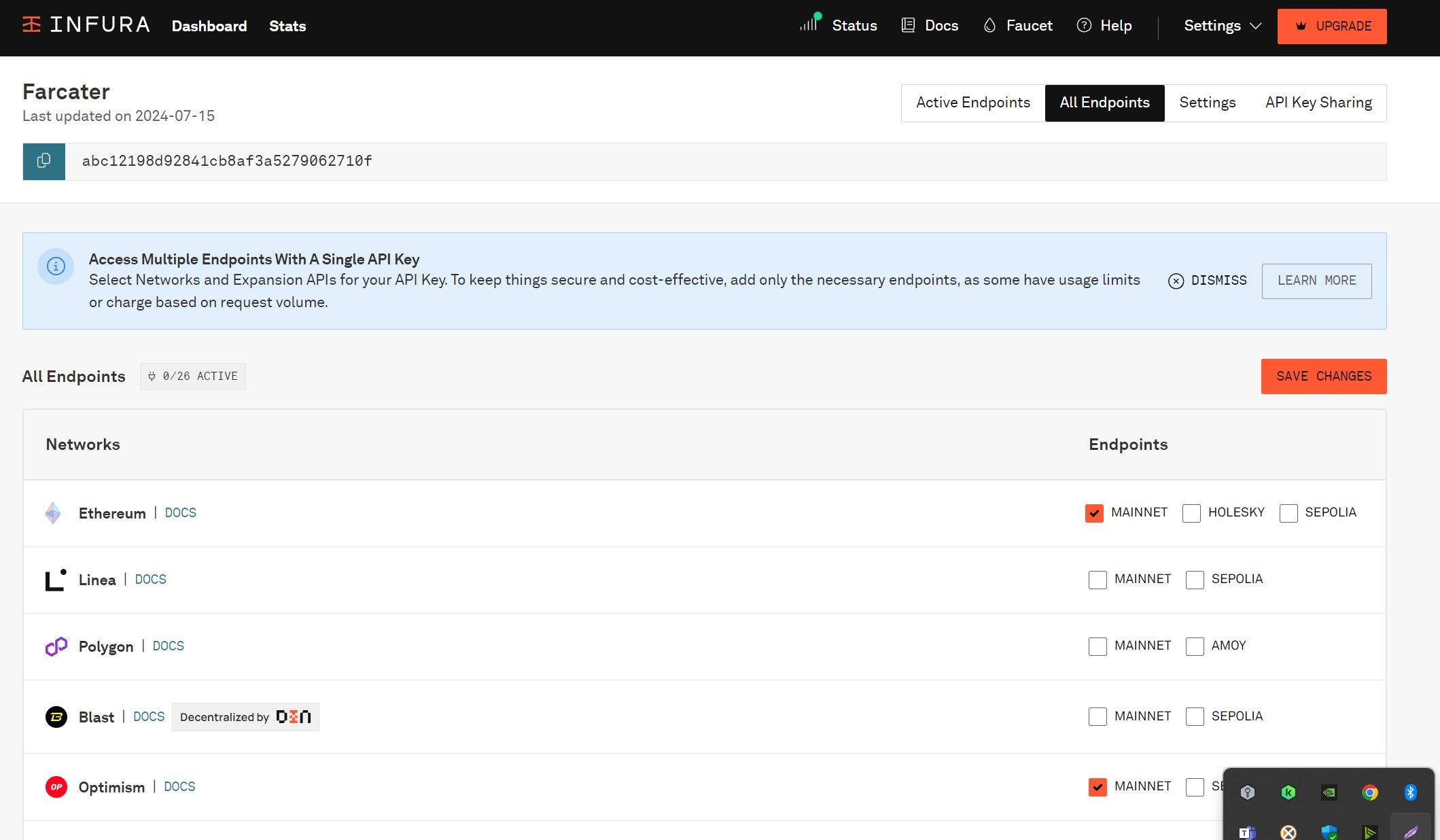The width and height of the screenshot is (1440, 840).
Task: Click the Help question mark icon
Action: [1084, 26]
